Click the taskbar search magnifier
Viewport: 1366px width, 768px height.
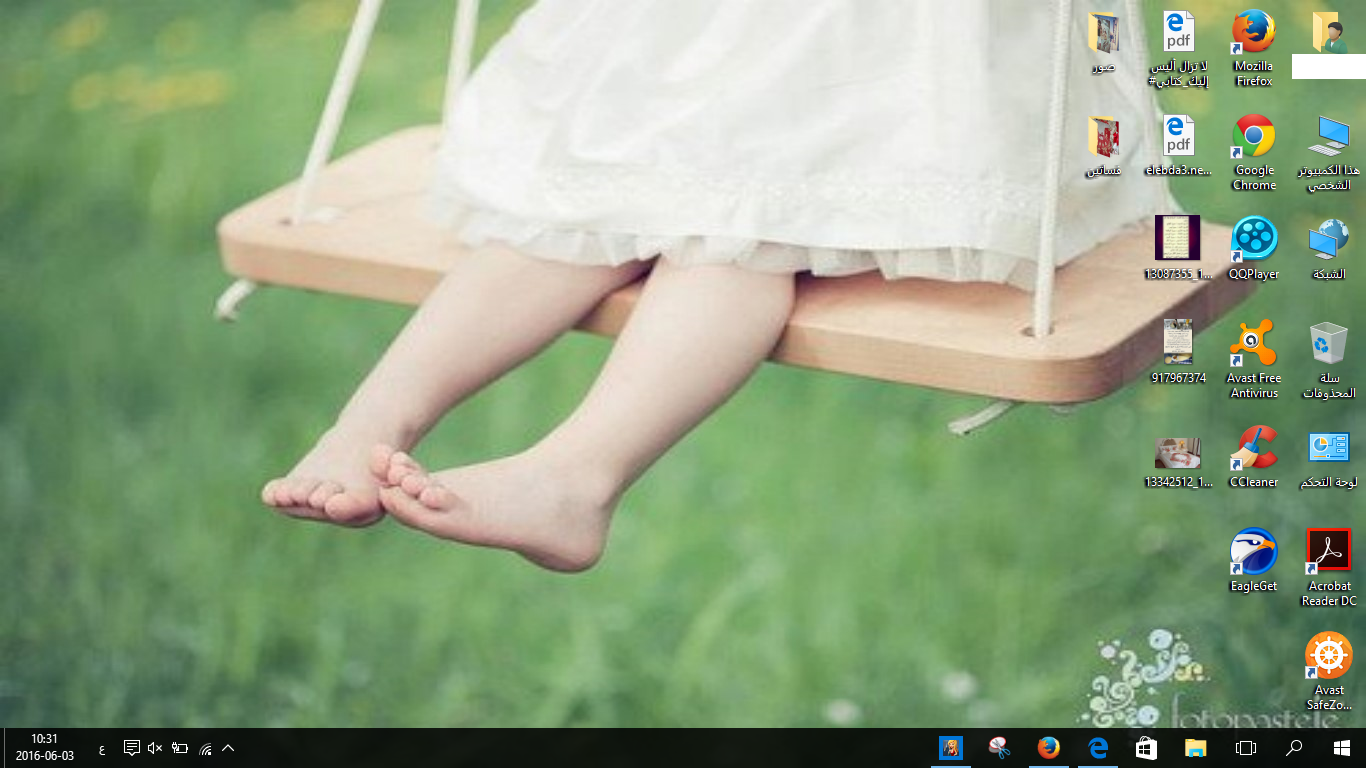(x=1294, y=748)
